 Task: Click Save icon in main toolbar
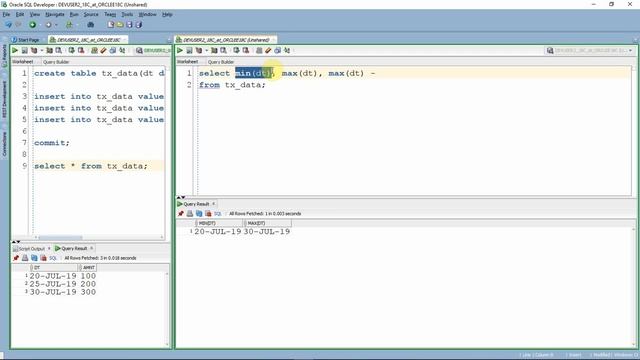click(x=129, y=24)
